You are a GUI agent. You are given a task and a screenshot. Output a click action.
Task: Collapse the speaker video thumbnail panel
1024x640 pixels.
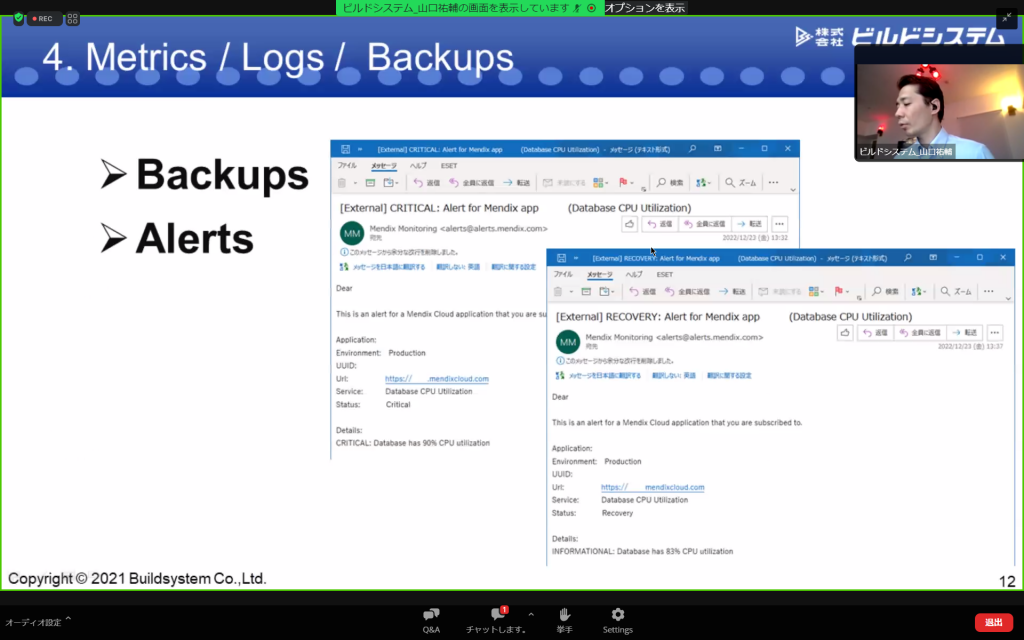1006,18
